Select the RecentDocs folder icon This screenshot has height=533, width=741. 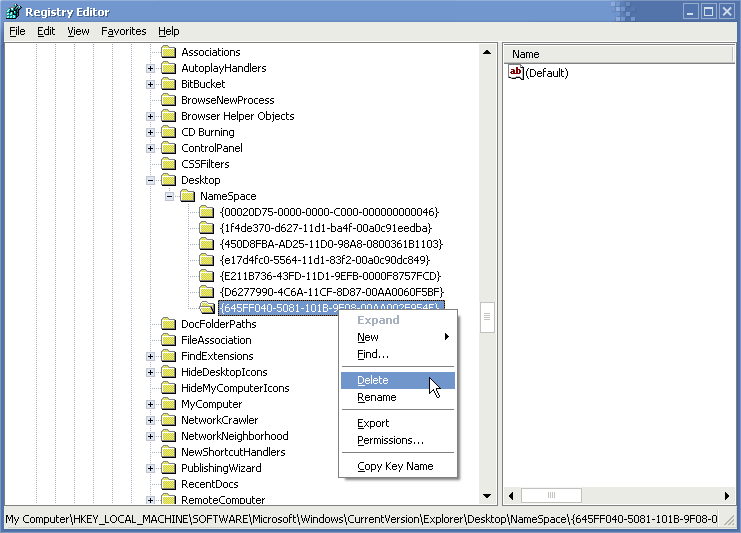pyautogui.click(x=168, y=484)
